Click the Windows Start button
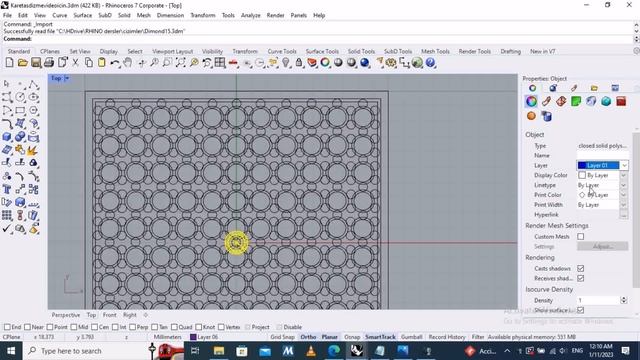Screen dimensions: 640x360 [x=11, y=351]
